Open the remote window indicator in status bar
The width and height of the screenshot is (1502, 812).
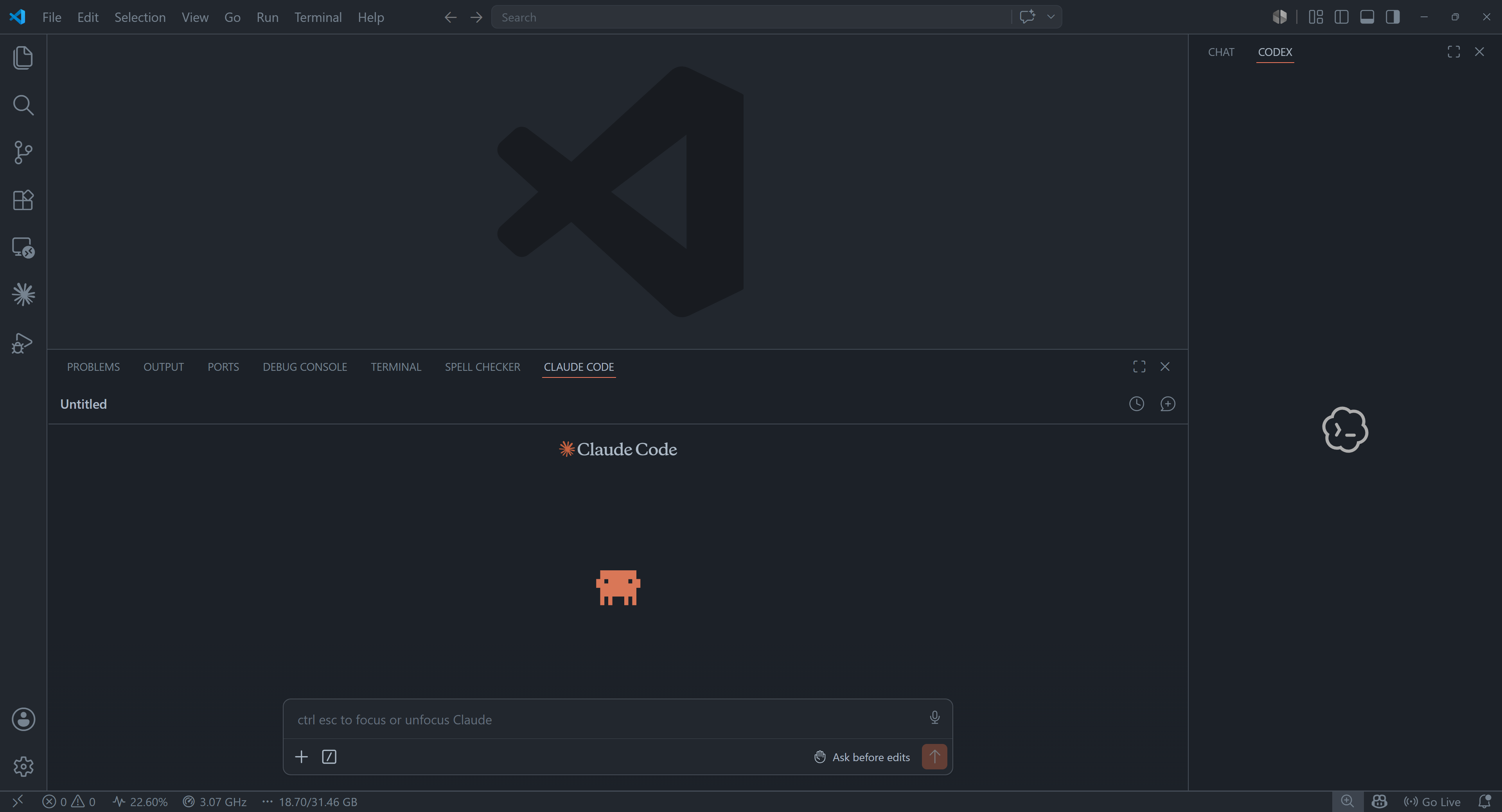pyautogui.click(x=18, y=801)
